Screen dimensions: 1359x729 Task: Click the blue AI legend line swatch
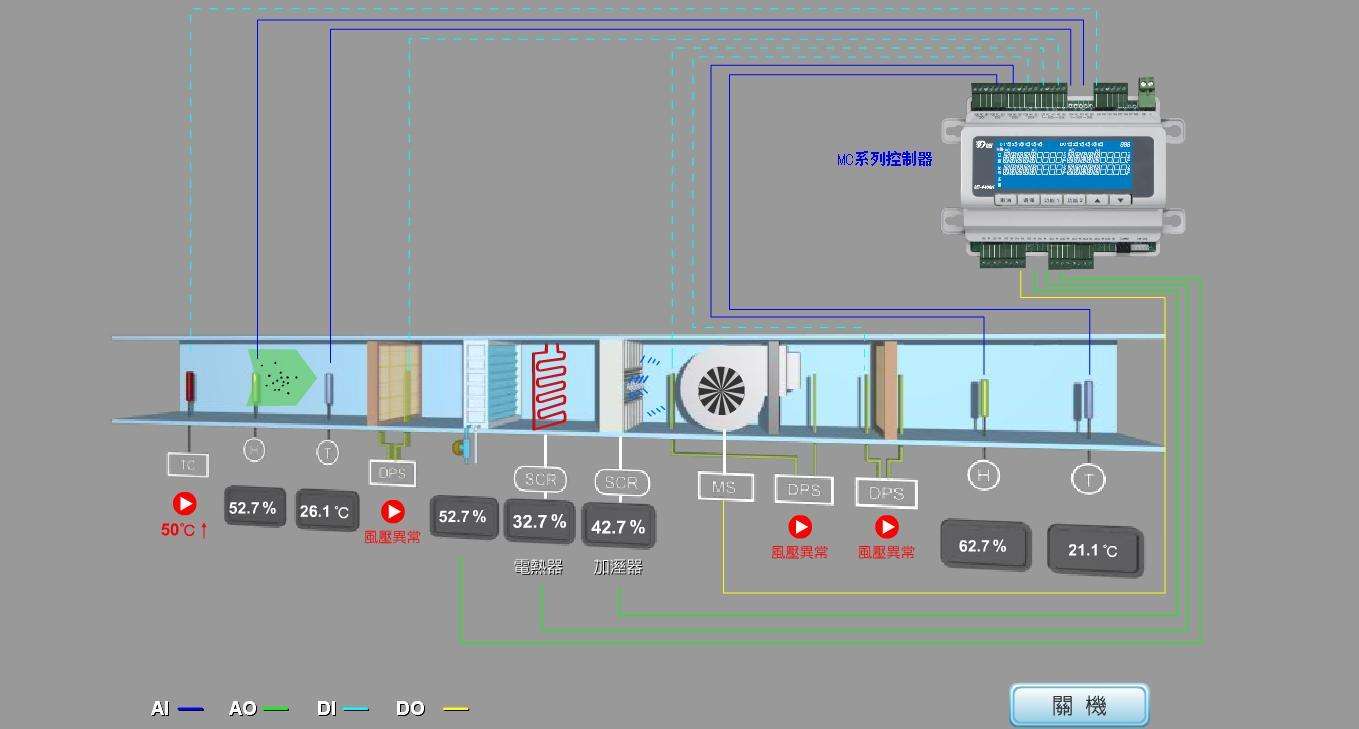pyautogui.click(x=190, y=709)
